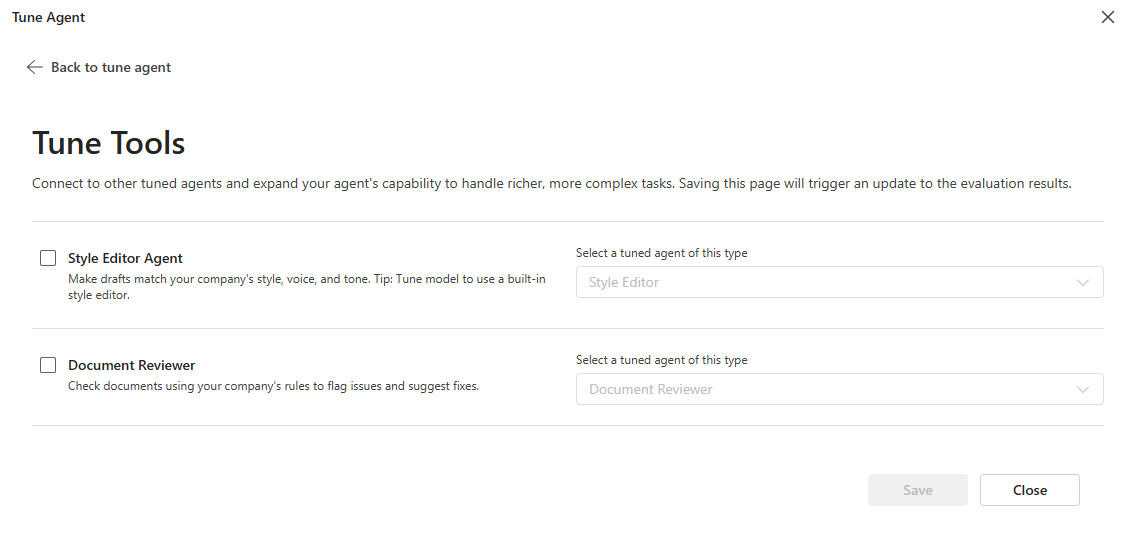Click the Close button at the bottom
This screenshot has width=1136, height=542.
click(1029, 490)
